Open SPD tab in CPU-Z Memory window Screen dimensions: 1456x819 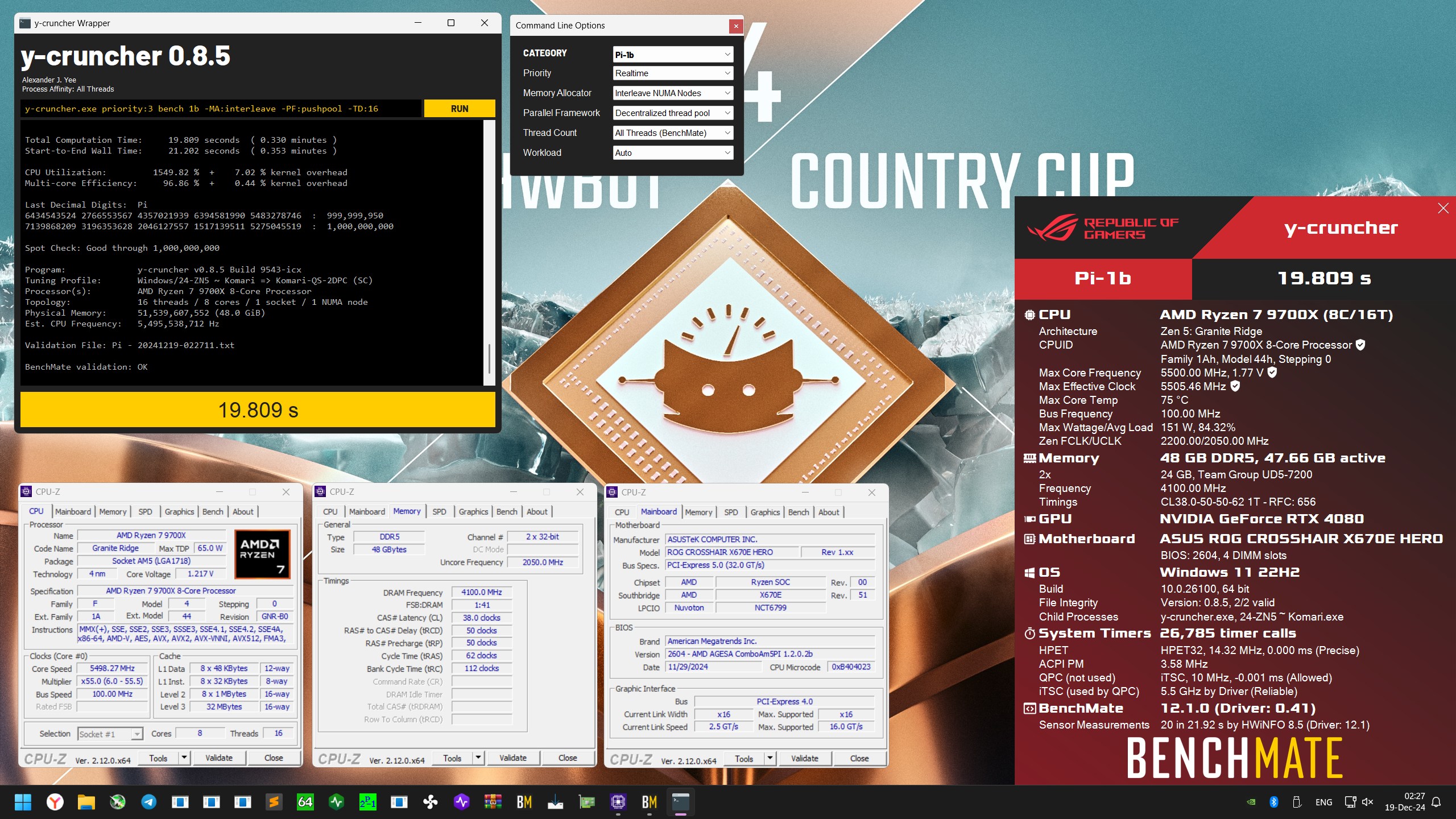439,511
